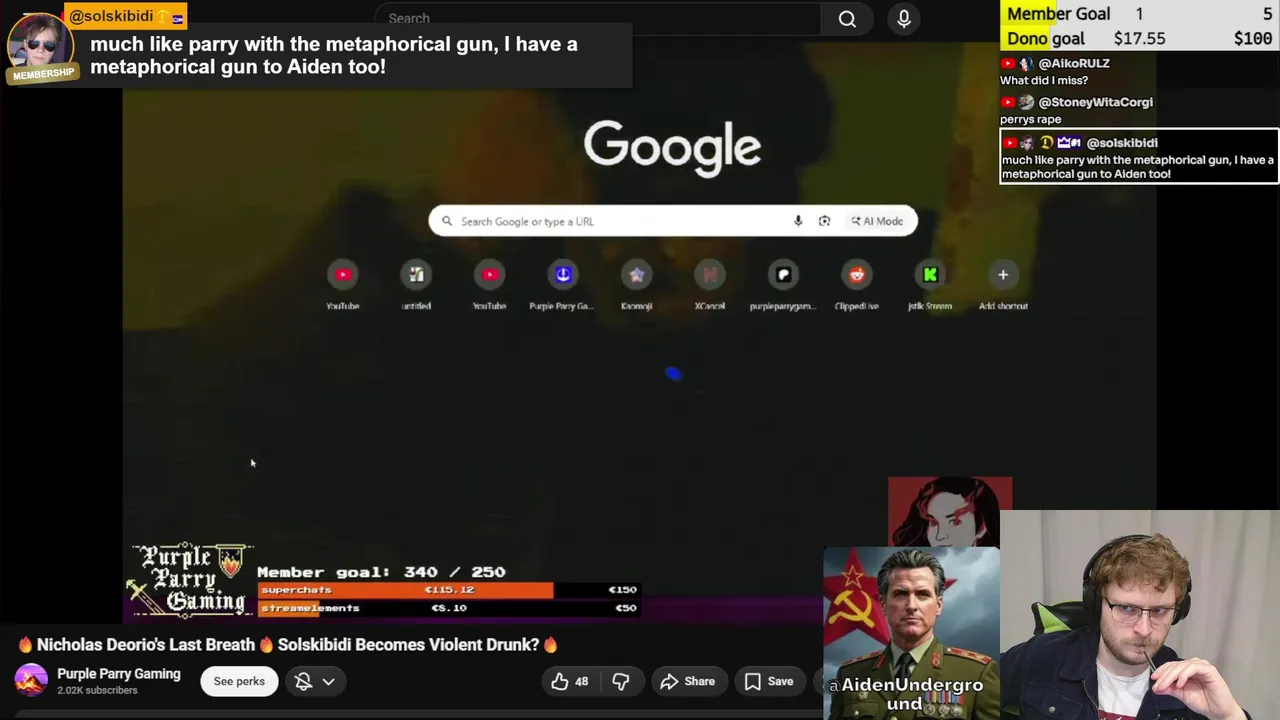
Task: Open the jstlk Stream shortcut
Action: [930, 285]
